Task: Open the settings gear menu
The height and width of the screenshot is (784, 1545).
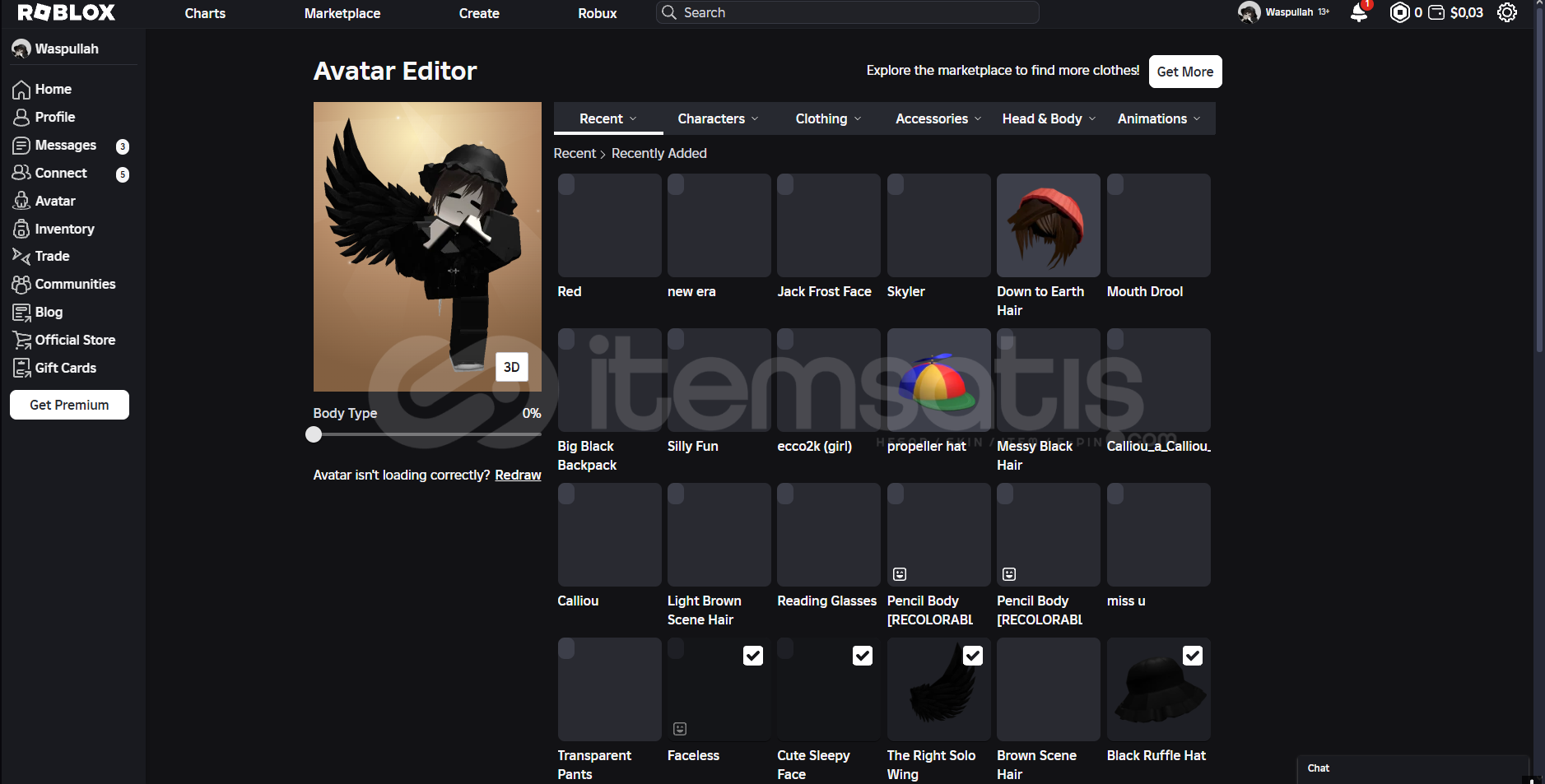Action: (x=1506, y=12)
